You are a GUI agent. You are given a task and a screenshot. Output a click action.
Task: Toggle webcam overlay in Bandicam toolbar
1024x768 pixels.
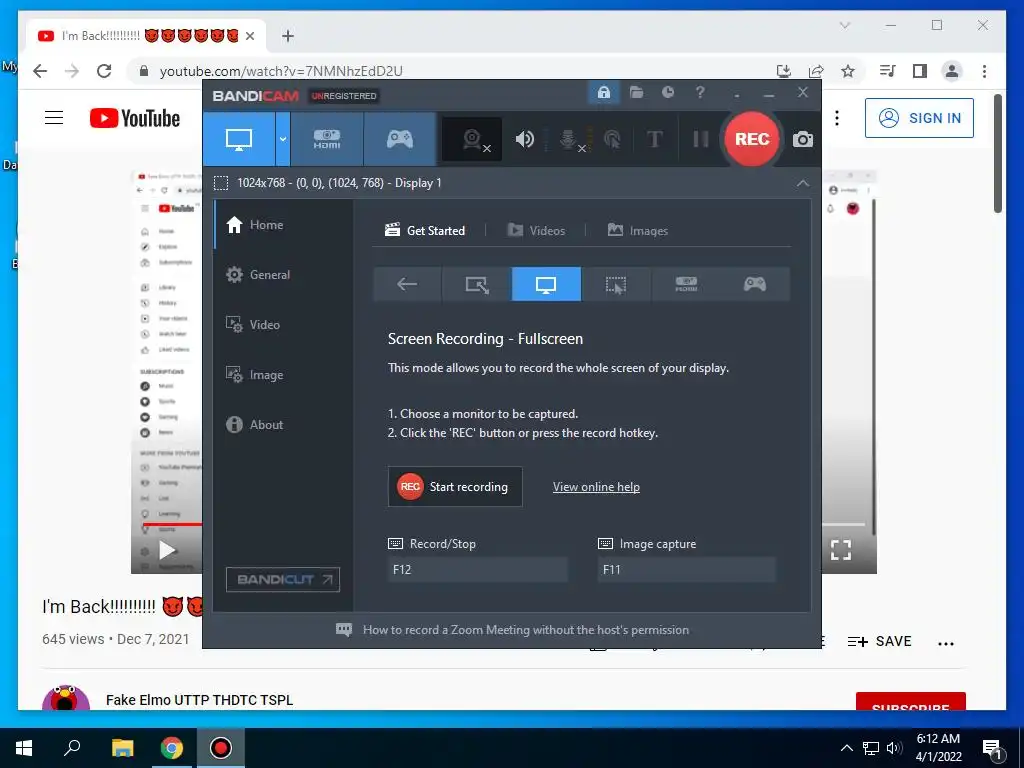coord(472,139)
